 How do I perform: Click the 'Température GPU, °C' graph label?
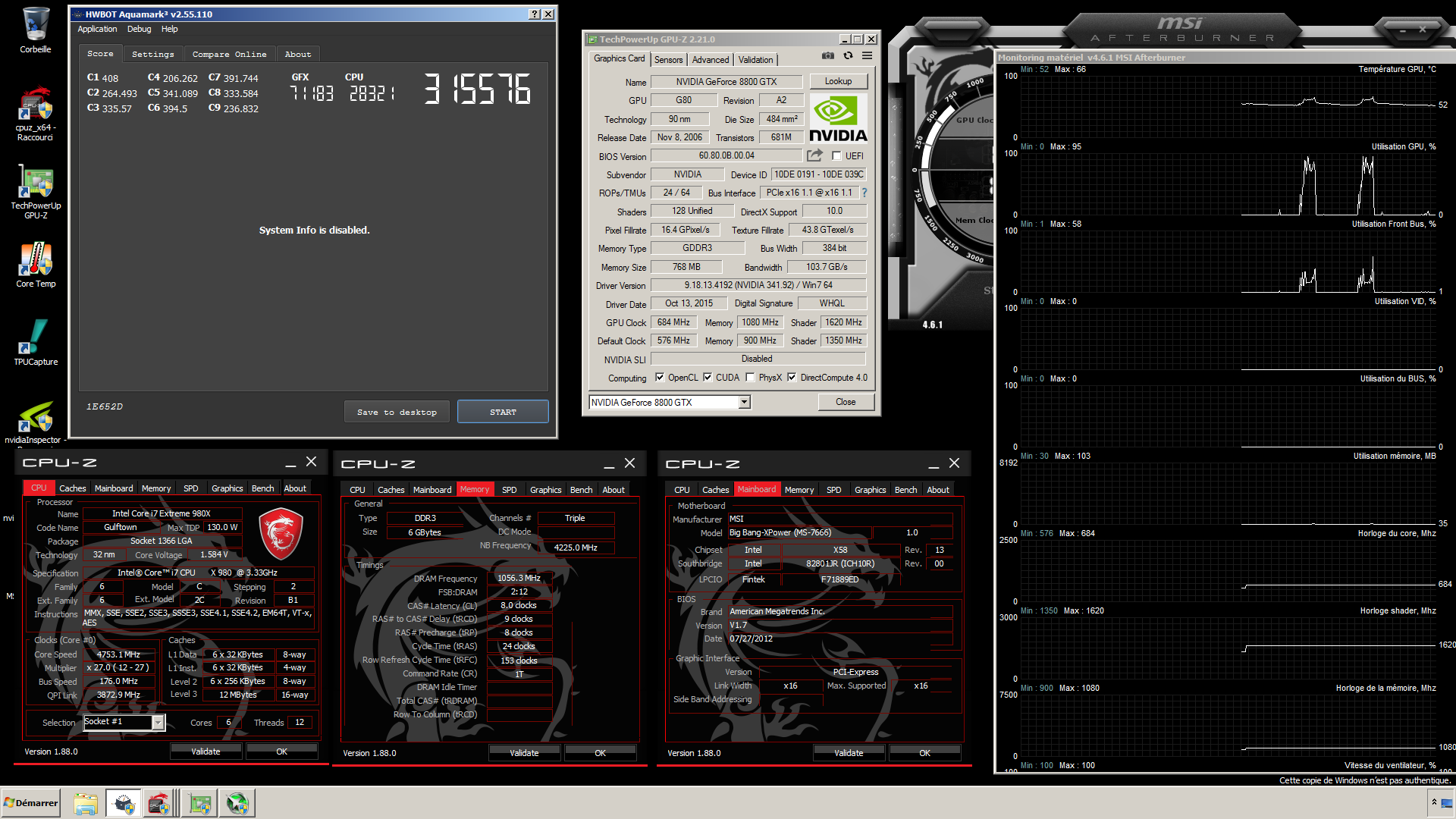point(1397,69)
